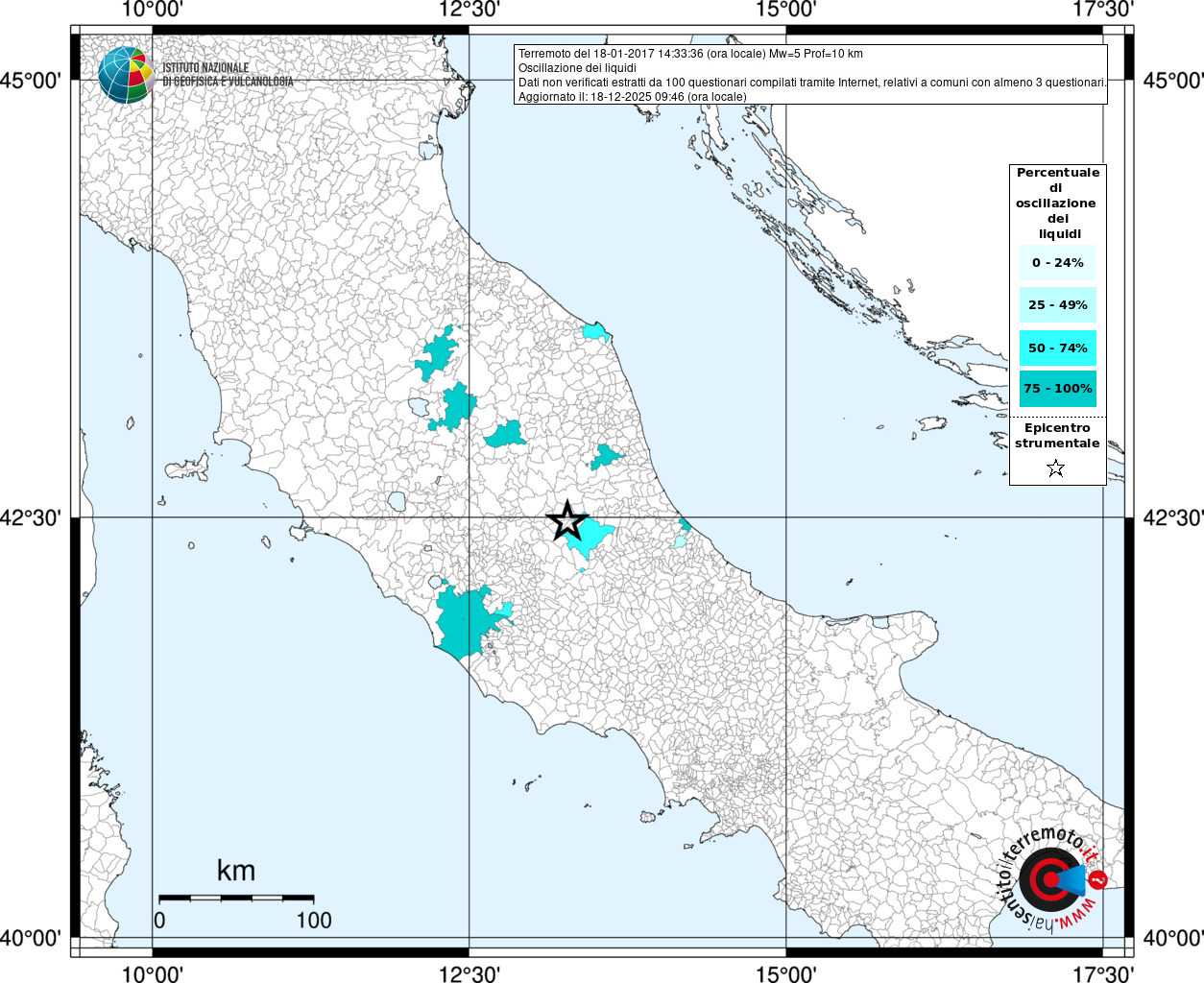This screenshot has height=983, width=1204.
Task: Click the 'Epicentro strumentale' legend label
Action: [1057, 436]
